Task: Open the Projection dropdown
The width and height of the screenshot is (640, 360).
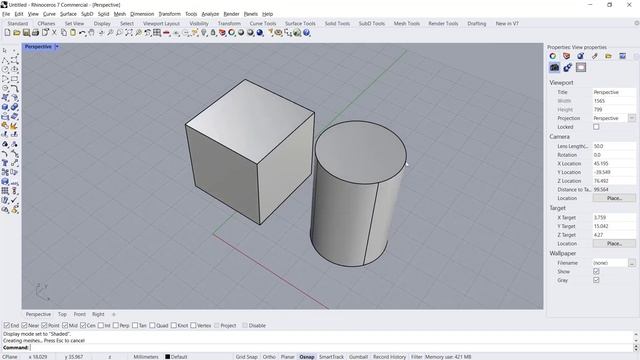Action: (631, 118)
